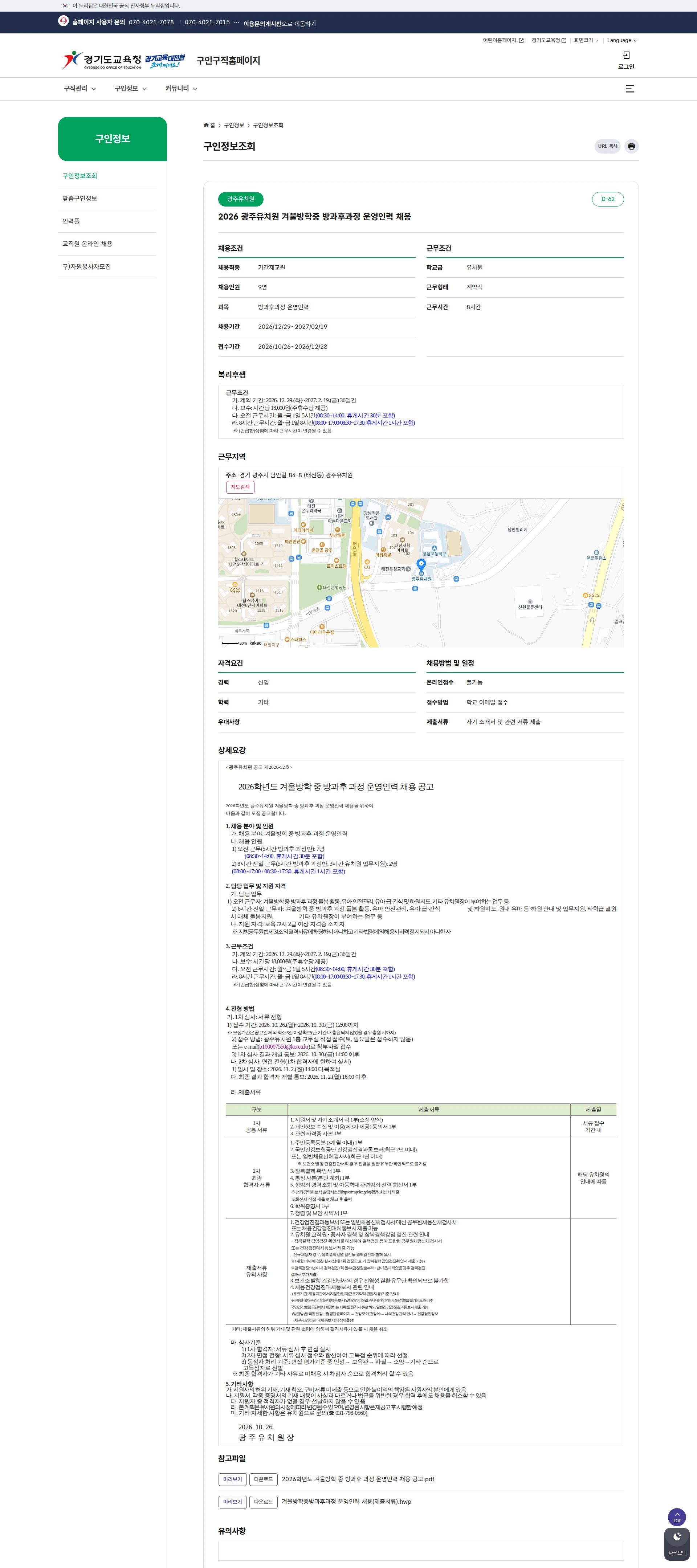Click the login icon
The image size is (697, 1568).
(x=626, y=56)
